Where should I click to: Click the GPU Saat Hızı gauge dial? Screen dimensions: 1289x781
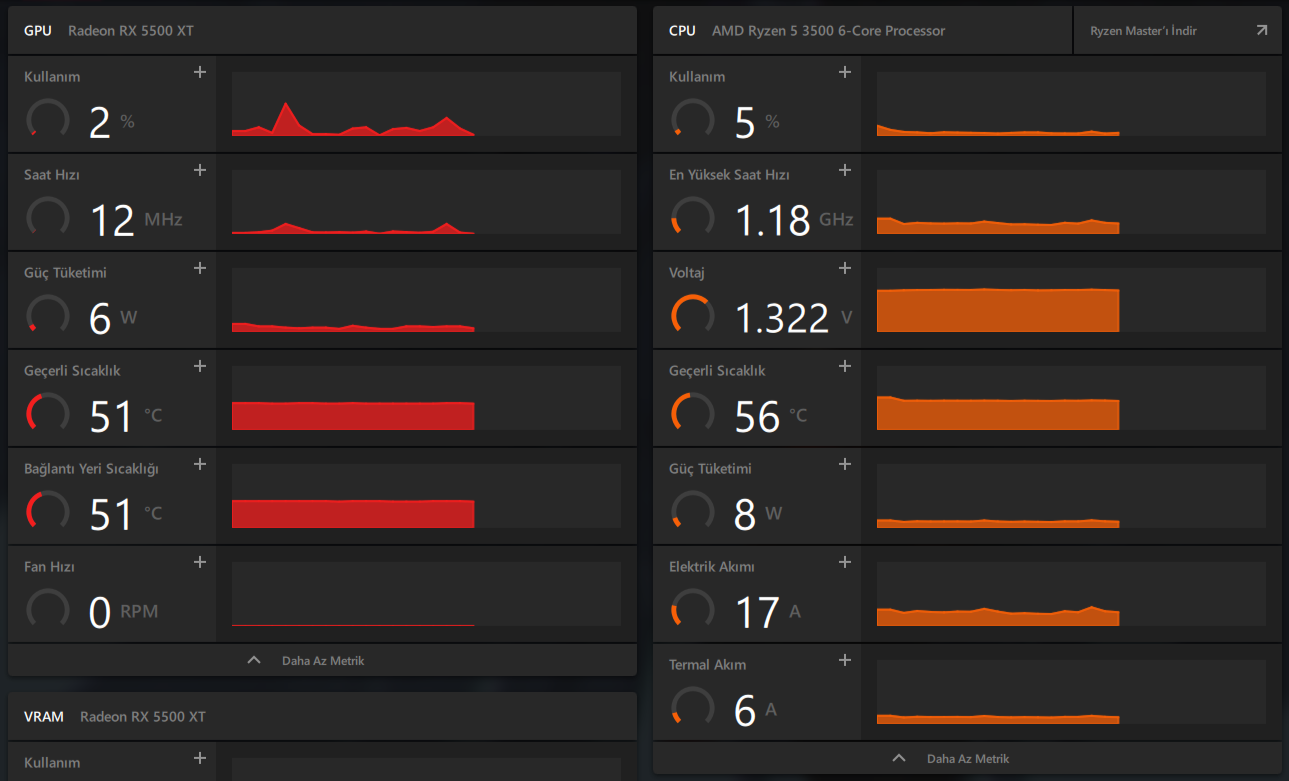pos(48,217)
